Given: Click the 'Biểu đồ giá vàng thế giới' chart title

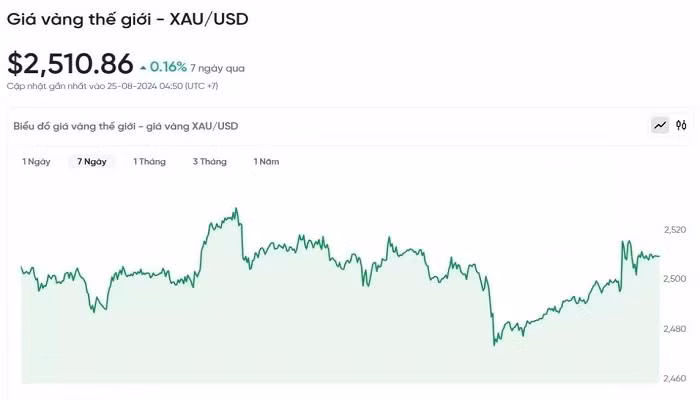Looking at the screenshot, I should click(126, 126).
